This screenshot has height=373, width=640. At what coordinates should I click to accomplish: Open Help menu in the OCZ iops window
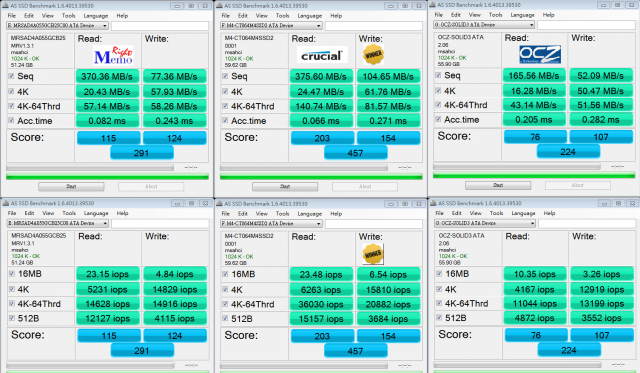549,213
